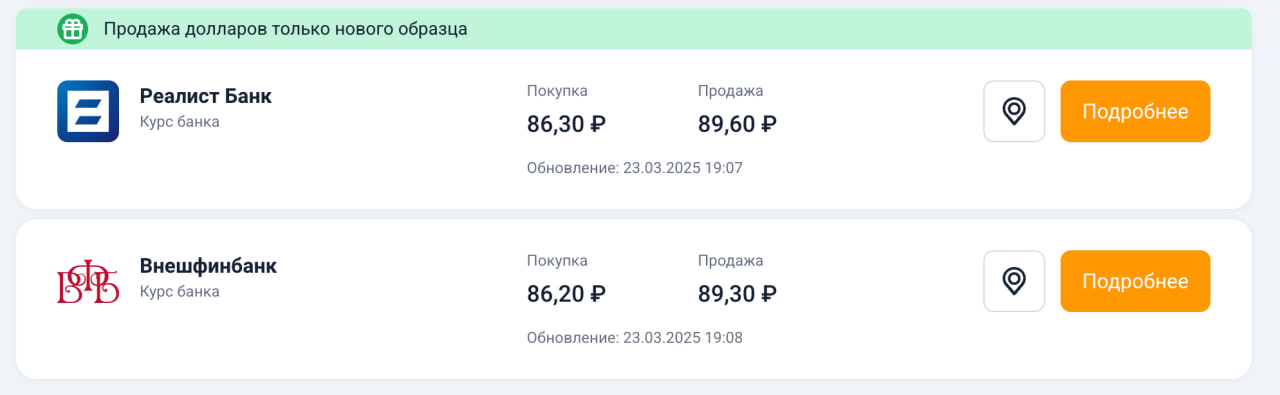Click Реалист Банк buy rate 86,30 ₽
This screenshot has width=1280, height=395.
point(566,124)
